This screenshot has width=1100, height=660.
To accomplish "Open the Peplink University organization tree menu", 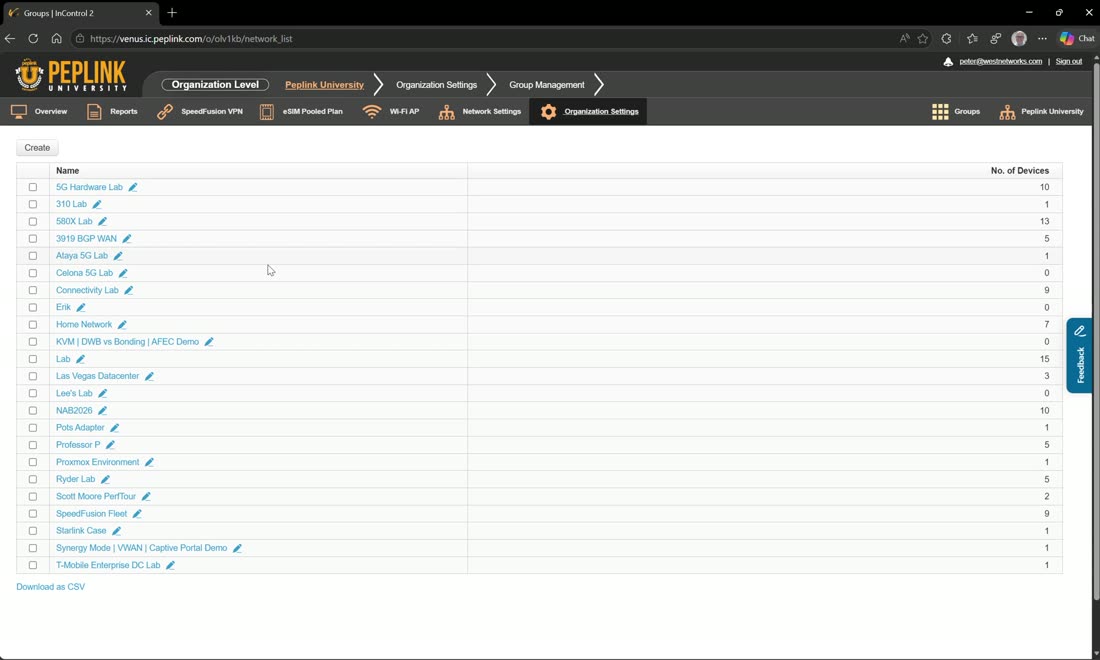I will pos(1041,112).
